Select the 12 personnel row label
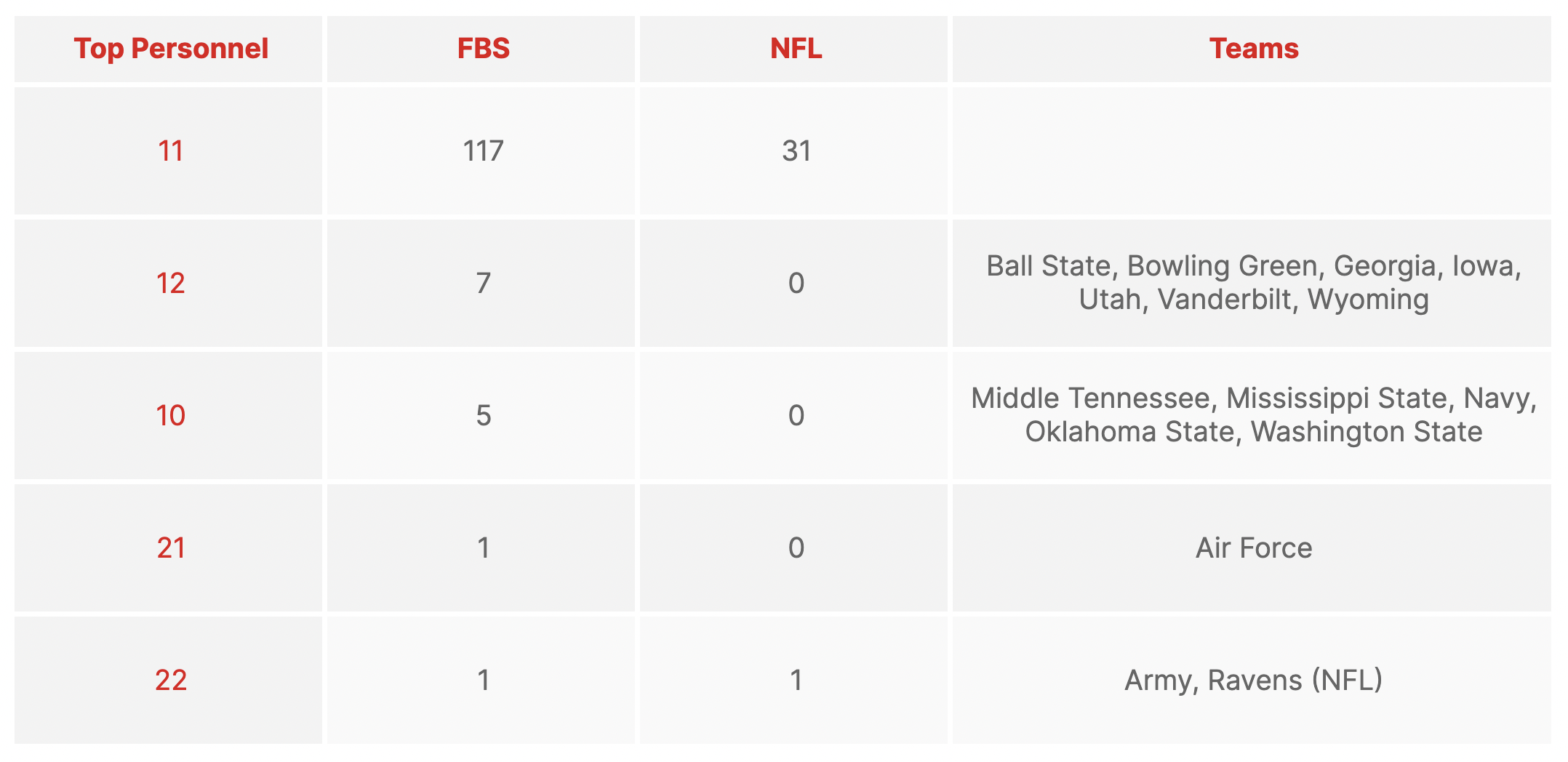1568x762 pixels. pos(171,283)
